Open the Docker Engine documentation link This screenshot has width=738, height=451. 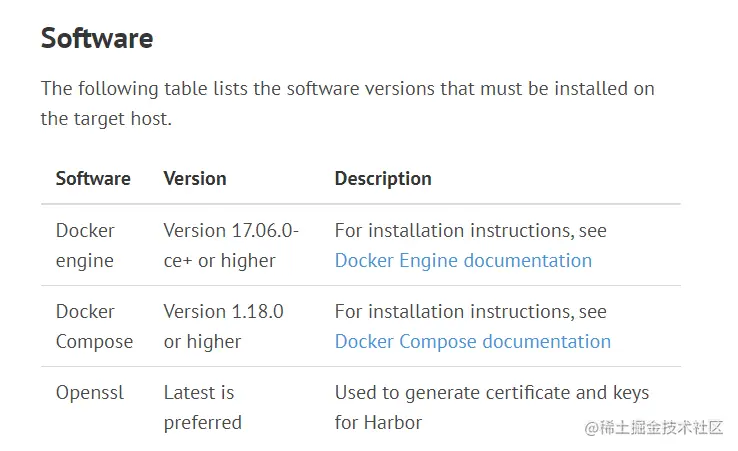click(x=463, y=261)
